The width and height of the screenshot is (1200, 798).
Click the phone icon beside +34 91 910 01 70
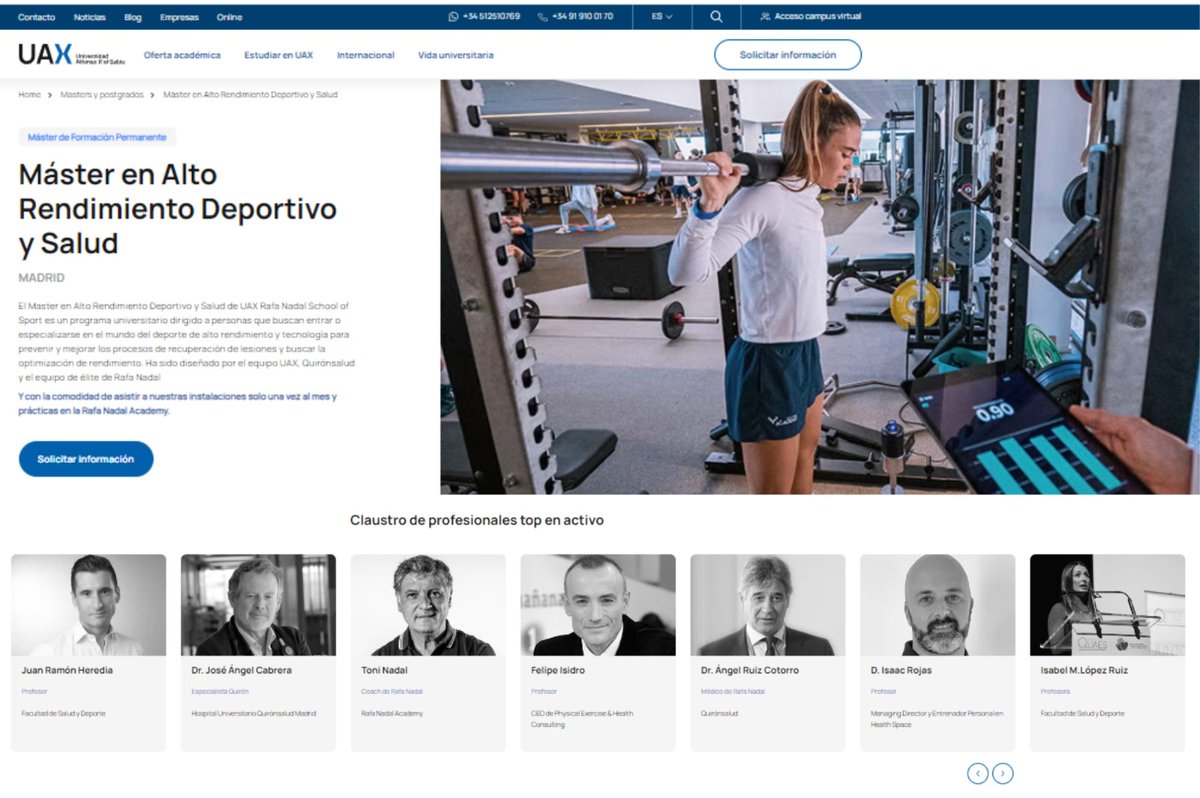pos(542,17)
